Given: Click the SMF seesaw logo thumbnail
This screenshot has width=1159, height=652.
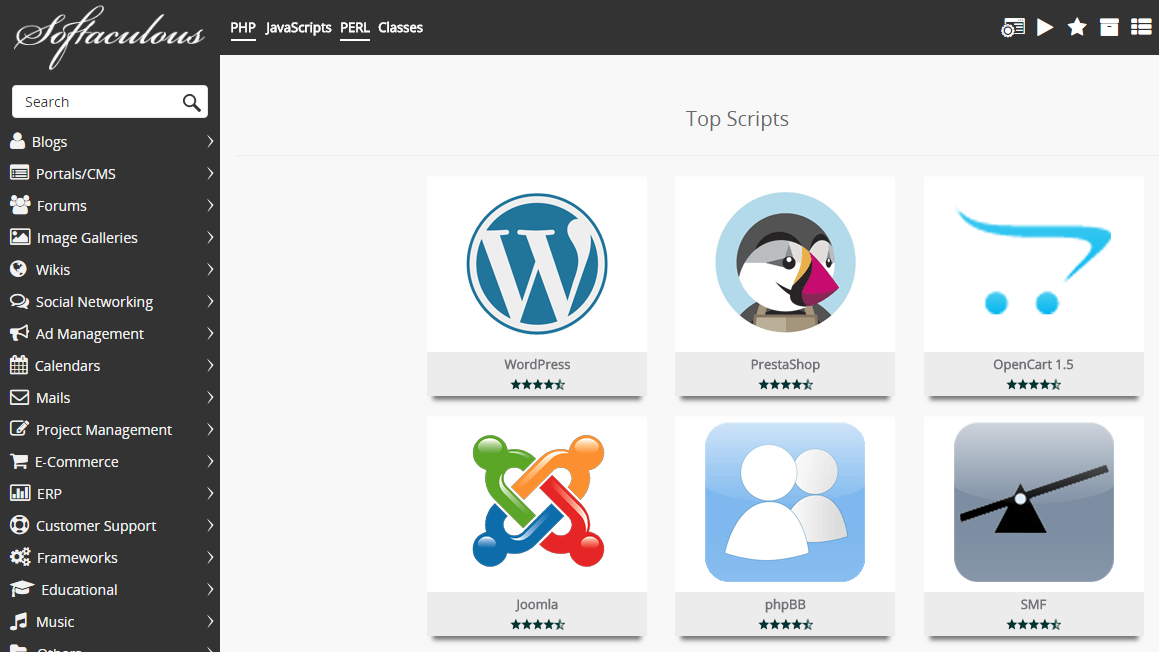Looking at the screenshot, I should coord(1033,502).
